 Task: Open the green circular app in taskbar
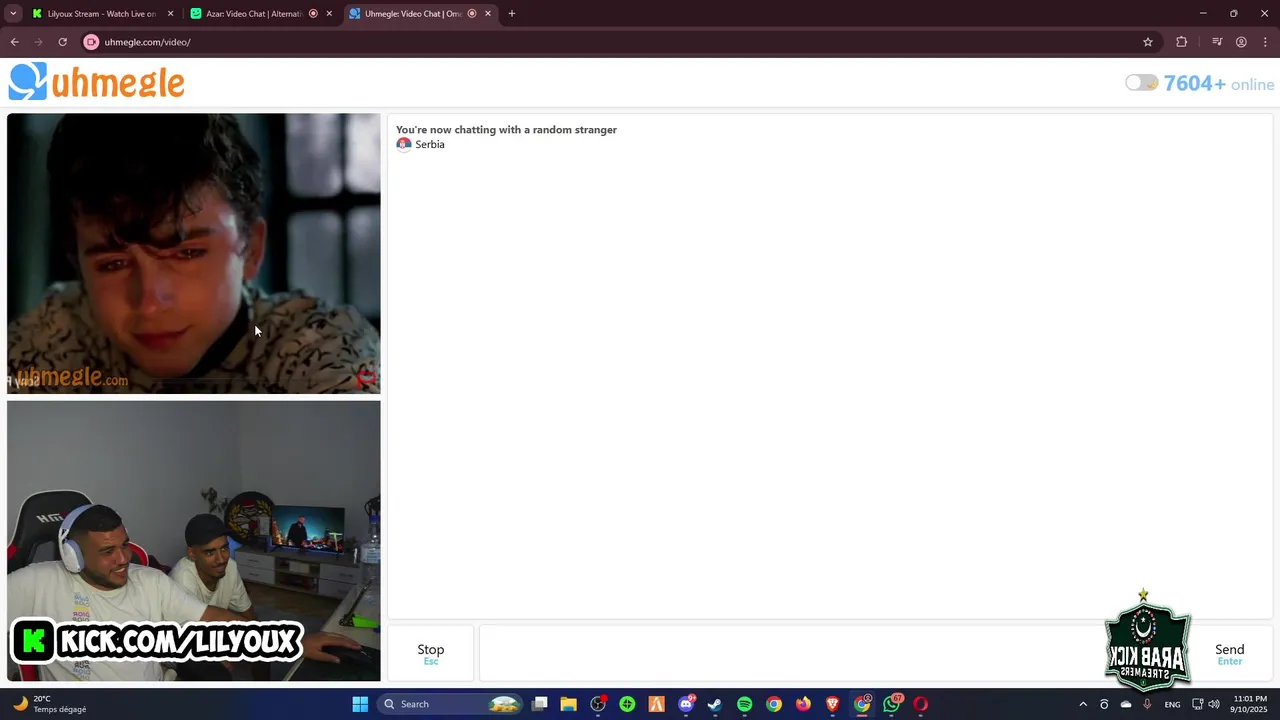627,704
